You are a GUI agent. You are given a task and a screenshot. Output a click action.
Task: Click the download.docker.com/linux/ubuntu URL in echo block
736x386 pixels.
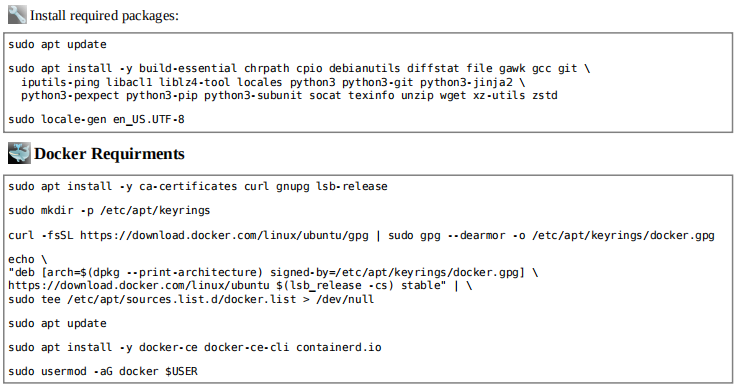[139, 286]
